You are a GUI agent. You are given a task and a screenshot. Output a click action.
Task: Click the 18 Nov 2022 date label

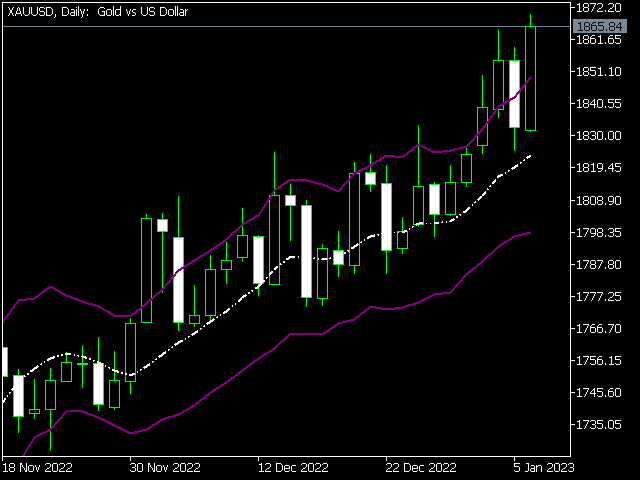point(37,467)
